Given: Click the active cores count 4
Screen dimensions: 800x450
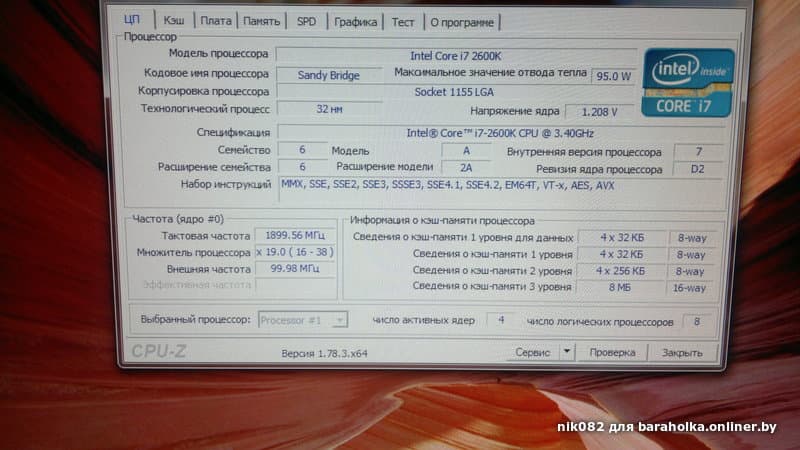Looking at the screenshot, I should point(501,320).
